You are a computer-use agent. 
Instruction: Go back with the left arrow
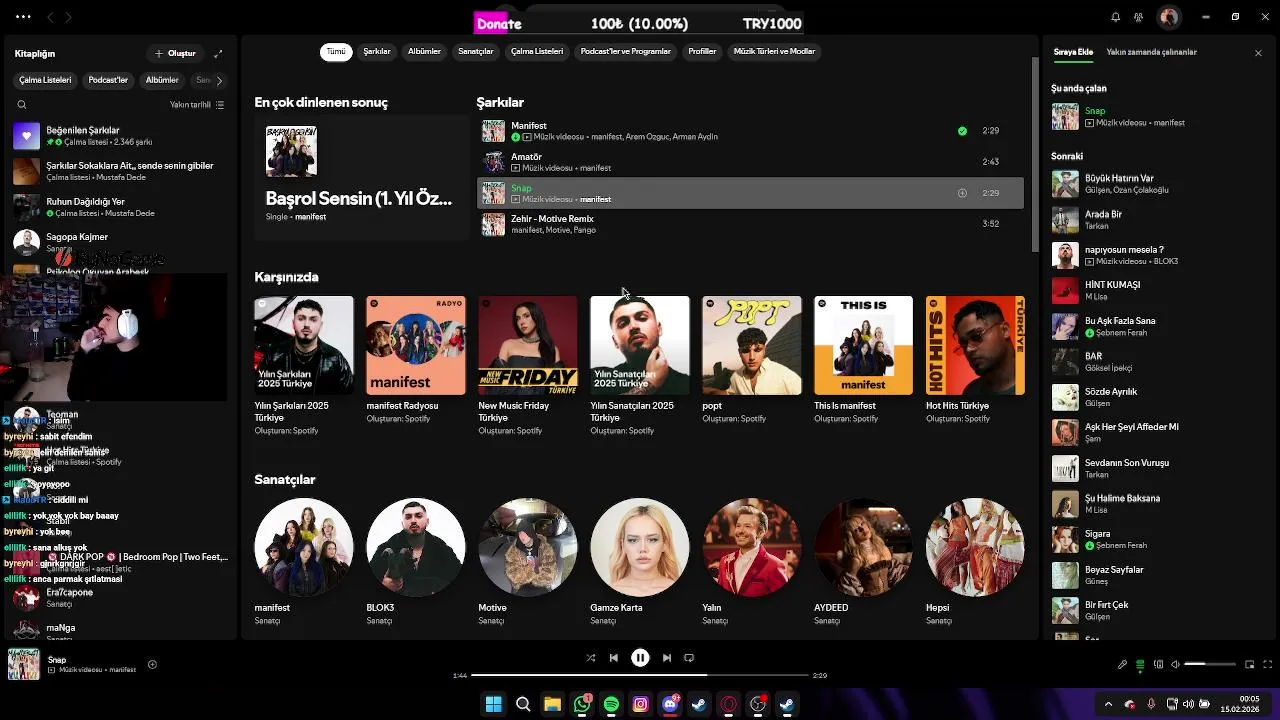52,17
